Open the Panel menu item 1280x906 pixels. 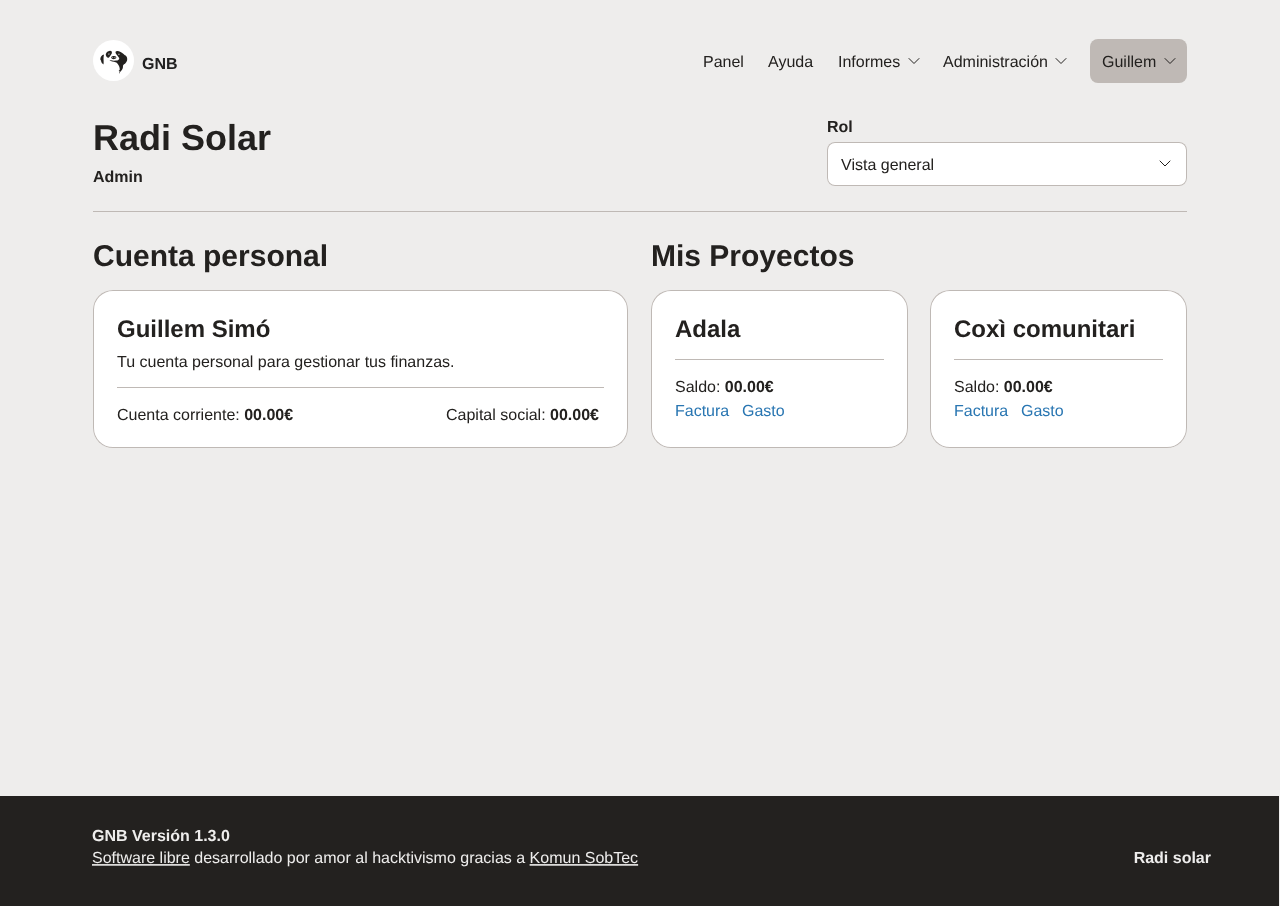click(x=723, y=62)
